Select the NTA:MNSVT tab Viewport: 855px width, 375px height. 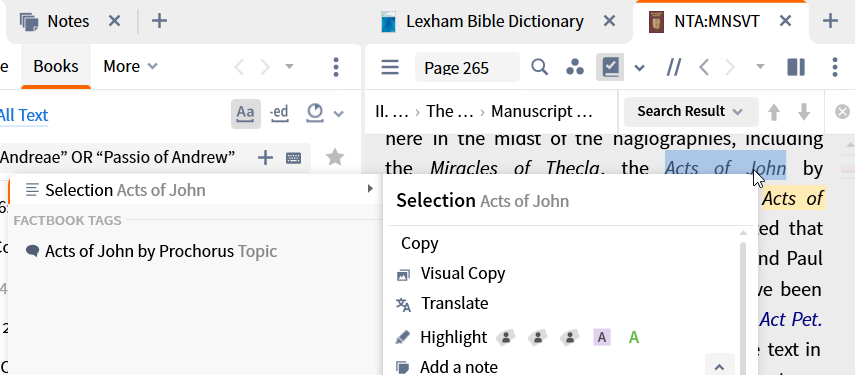coord(704,21)
